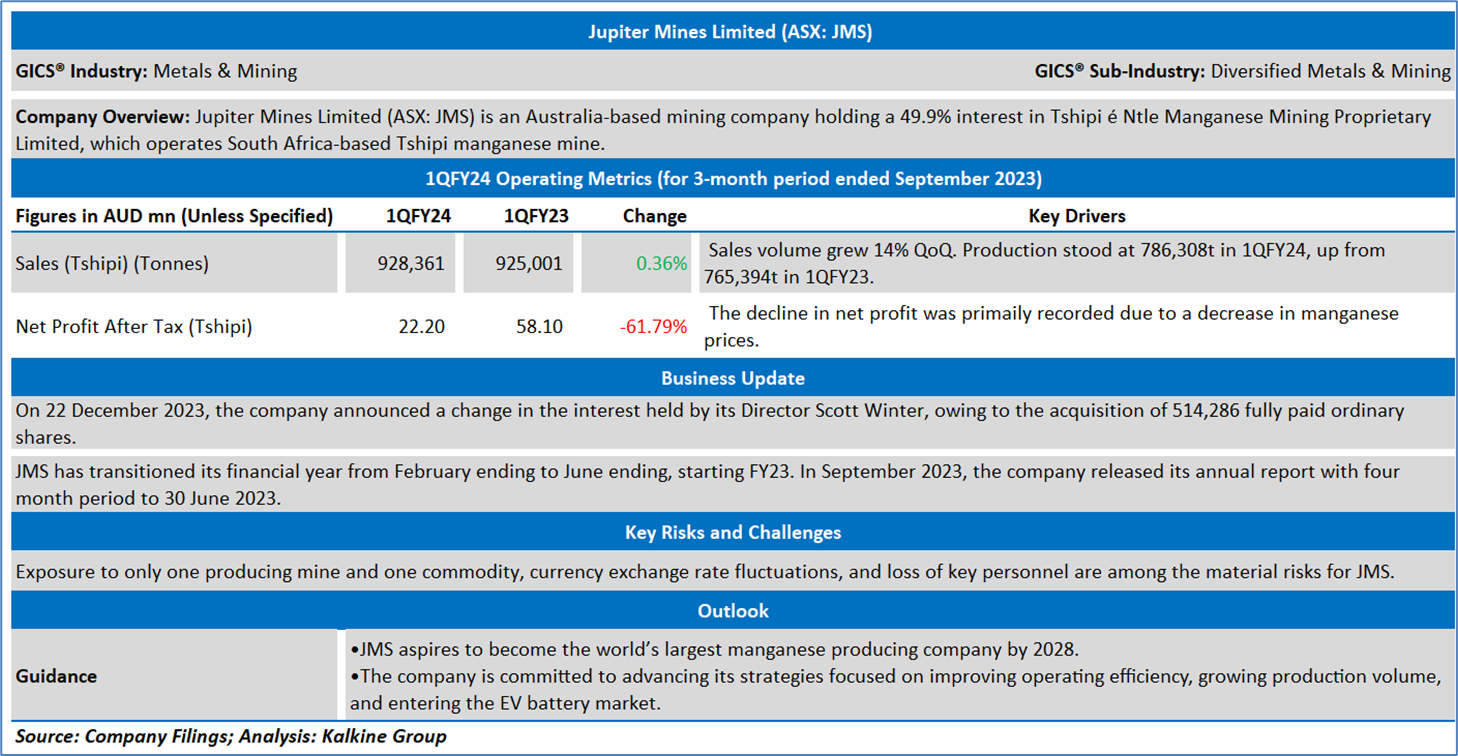Select 'GICS® Sub-Industry: Diversified Metals & Mining' text
Image resolution: width=1458 pixels, height=756 pixels.
(x=1242, y=71)
